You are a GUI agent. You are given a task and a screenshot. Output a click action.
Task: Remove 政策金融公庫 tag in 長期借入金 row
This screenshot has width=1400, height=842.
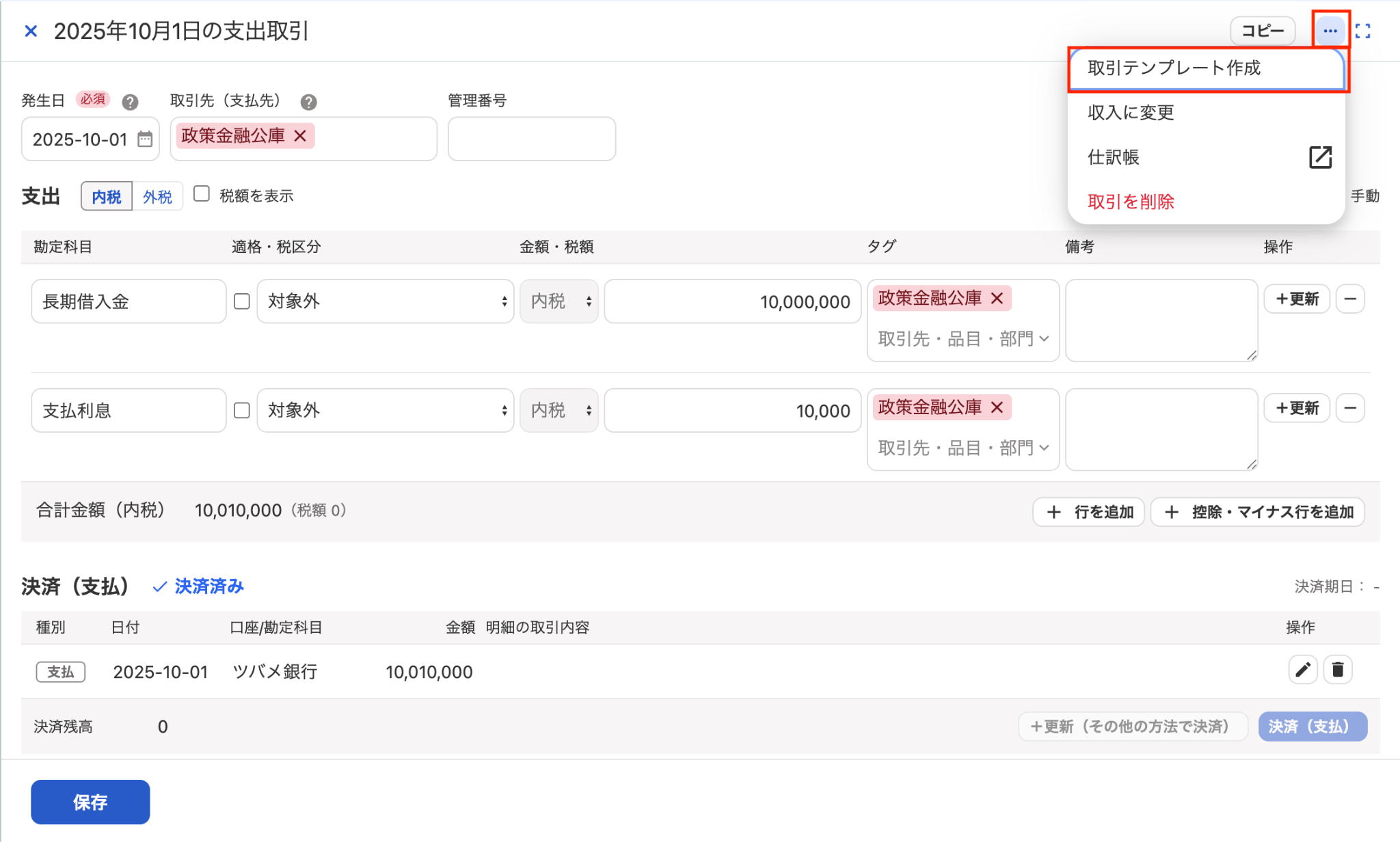click(x=997, y=299)
